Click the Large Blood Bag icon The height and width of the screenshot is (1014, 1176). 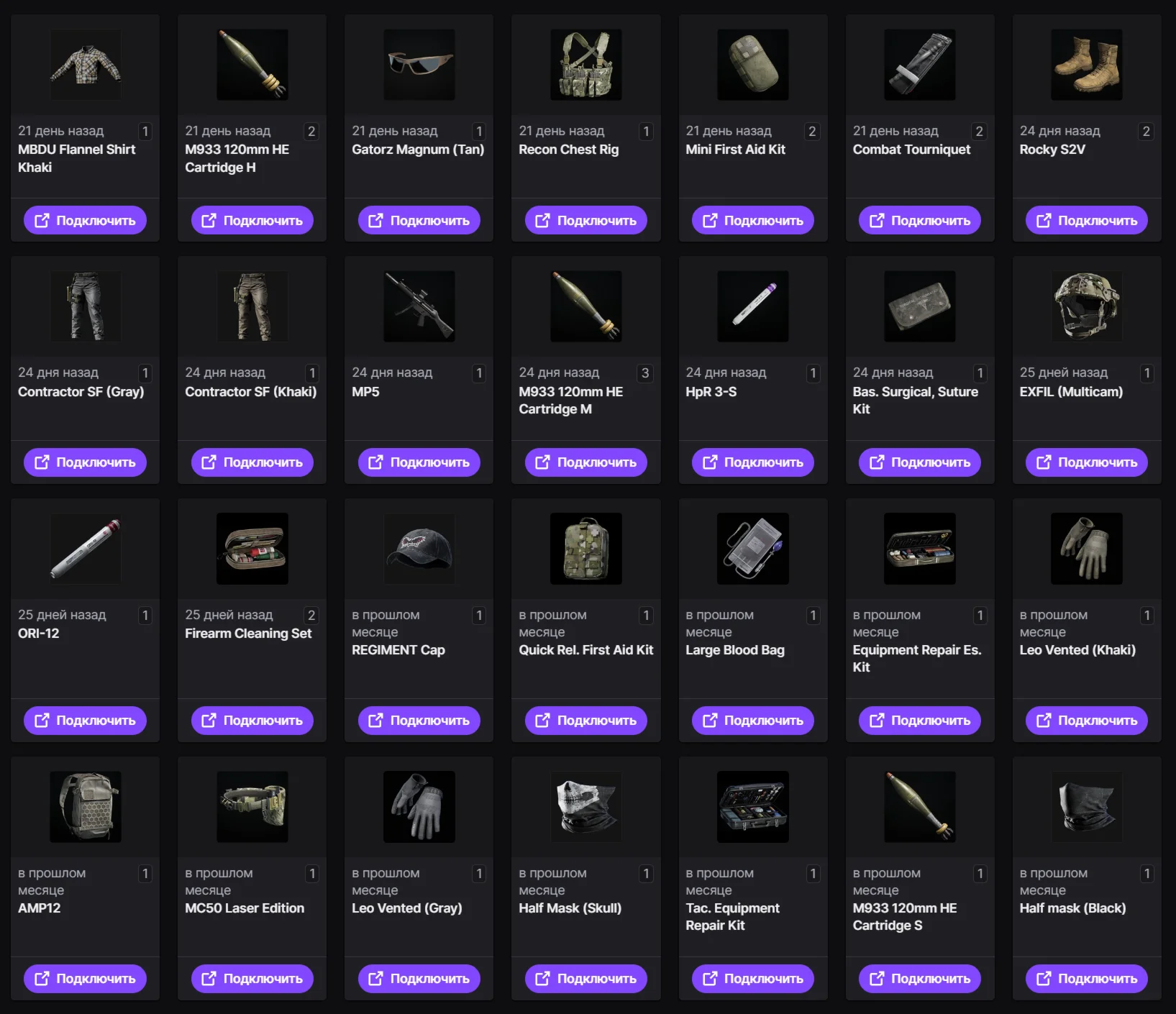point(753,549)
